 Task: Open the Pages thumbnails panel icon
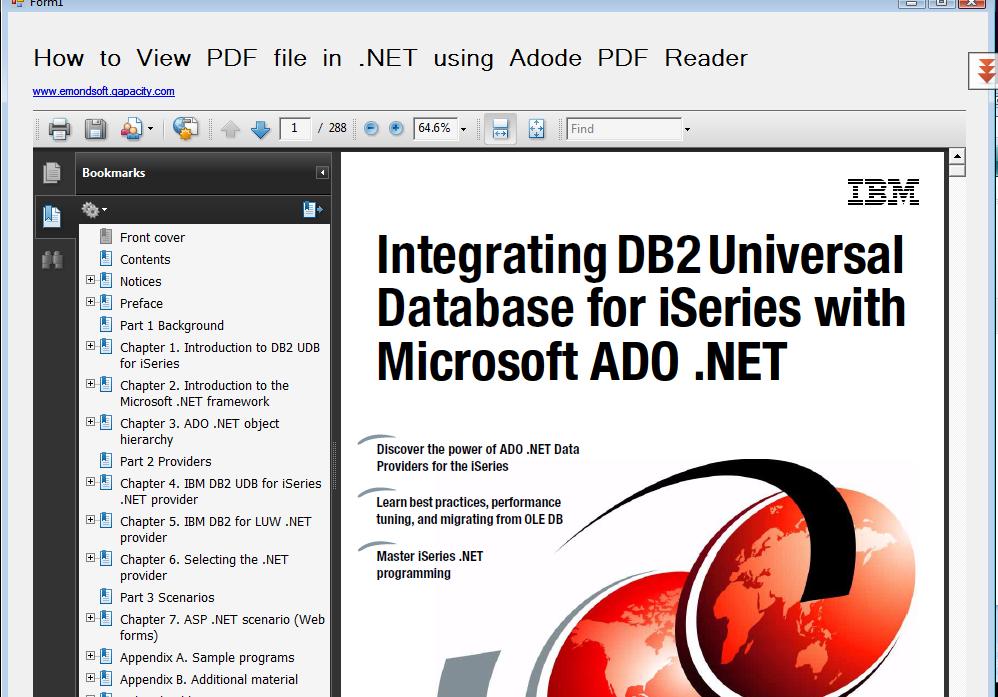point(52,172)
